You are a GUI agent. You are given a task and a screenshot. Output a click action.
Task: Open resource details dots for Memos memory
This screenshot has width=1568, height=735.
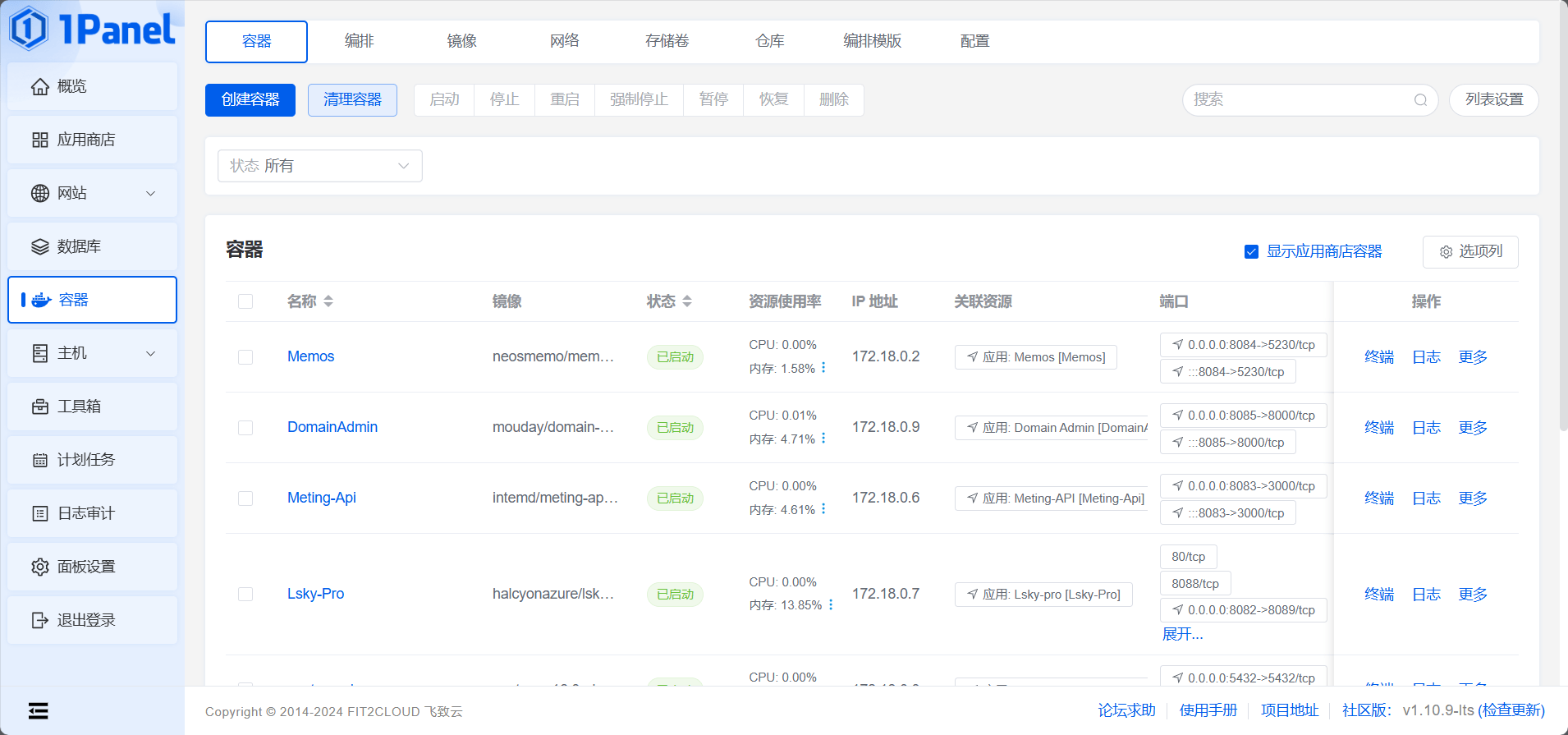[823, 368]
